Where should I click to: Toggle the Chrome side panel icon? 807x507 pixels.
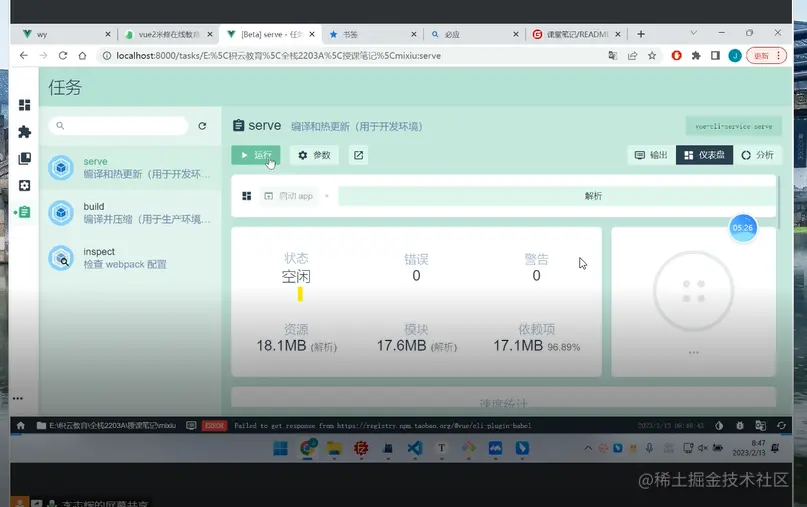coord(715,56)
